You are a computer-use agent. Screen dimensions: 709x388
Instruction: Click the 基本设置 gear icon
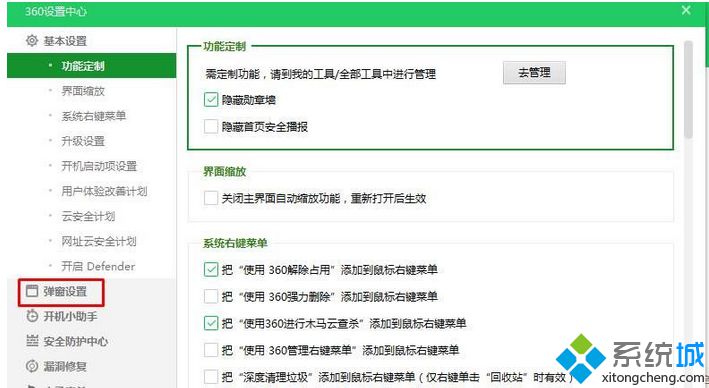tap(32, 41)
